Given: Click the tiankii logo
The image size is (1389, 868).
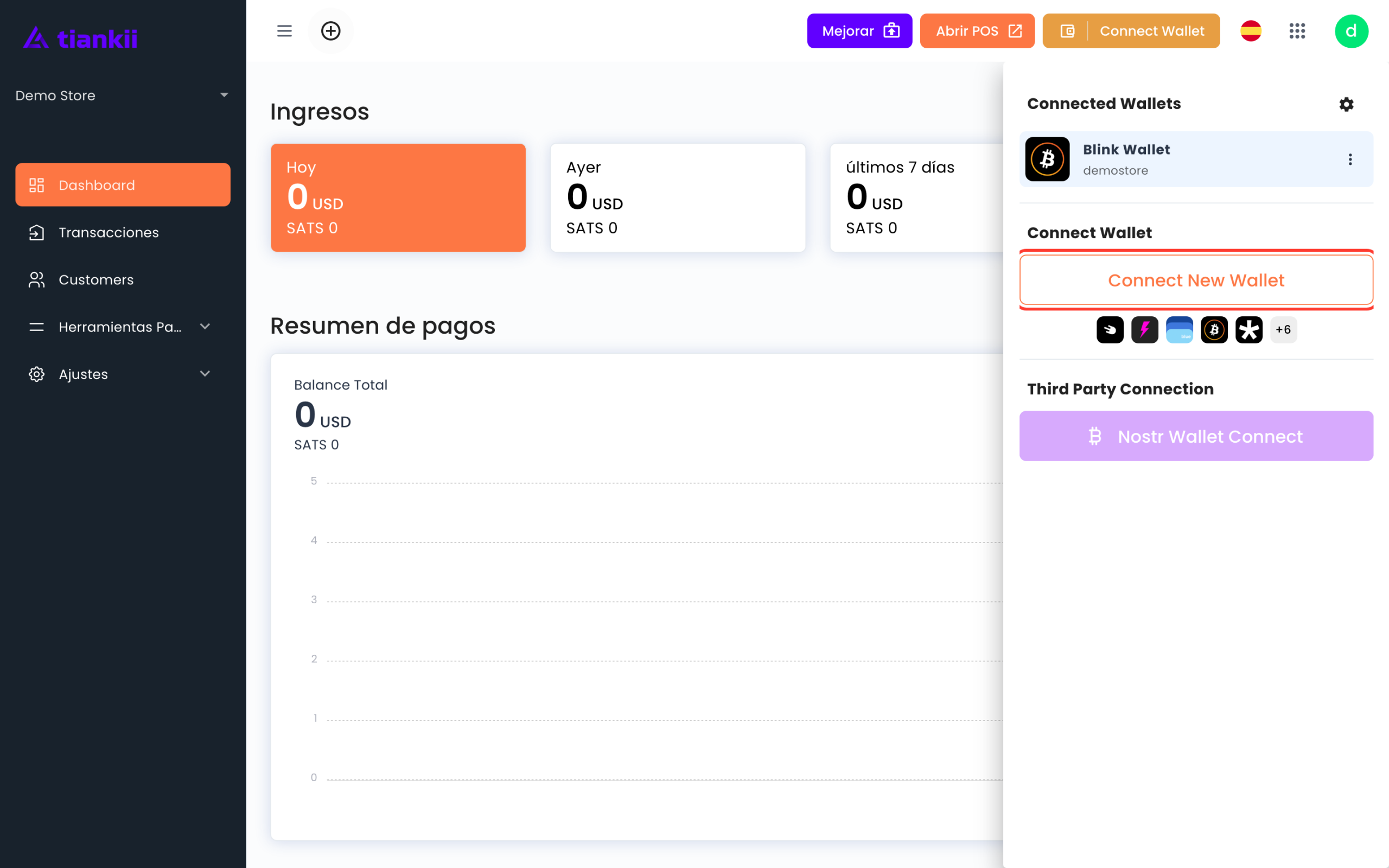Looking at the screenshot, I should coord(80,38).
